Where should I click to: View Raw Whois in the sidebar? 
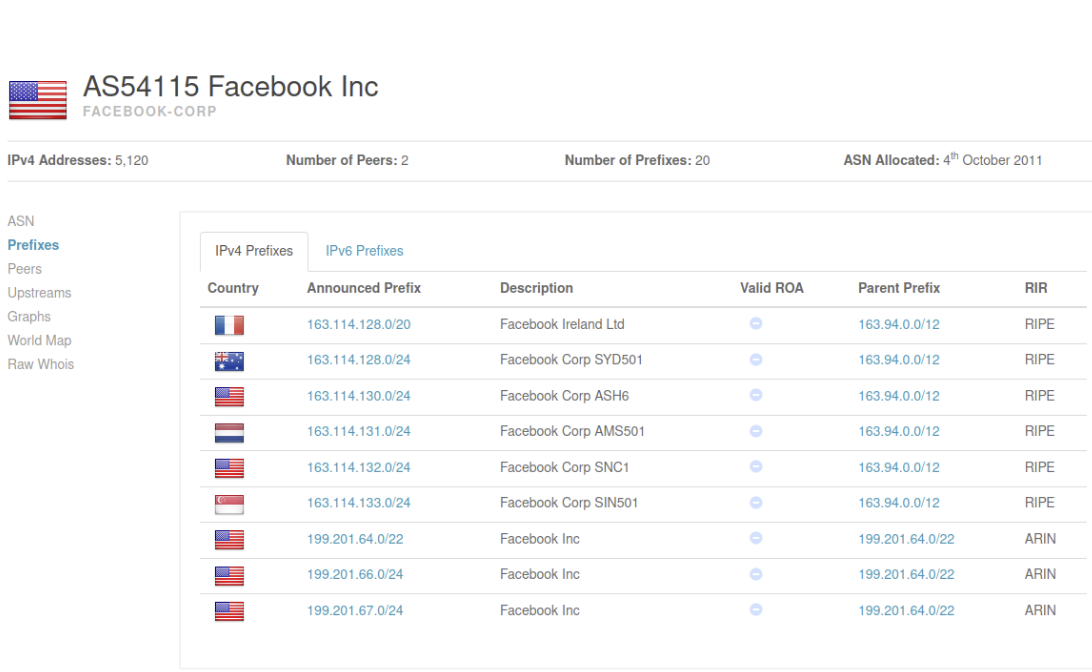click(40, 364)
